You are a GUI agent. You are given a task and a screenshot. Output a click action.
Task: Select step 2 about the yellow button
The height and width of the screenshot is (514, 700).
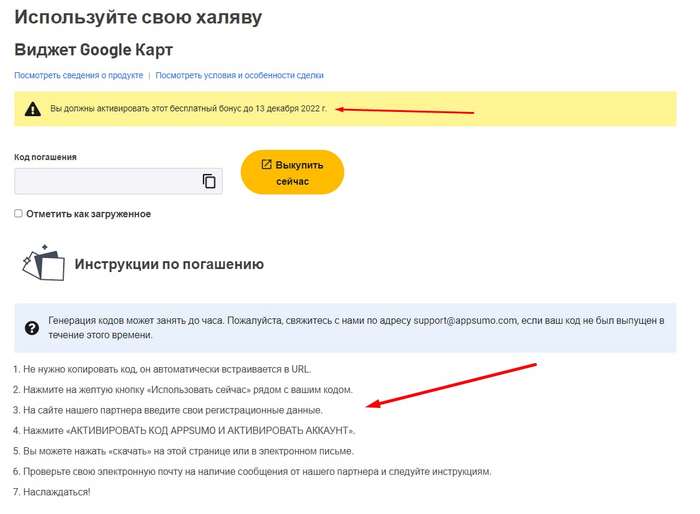183,390
